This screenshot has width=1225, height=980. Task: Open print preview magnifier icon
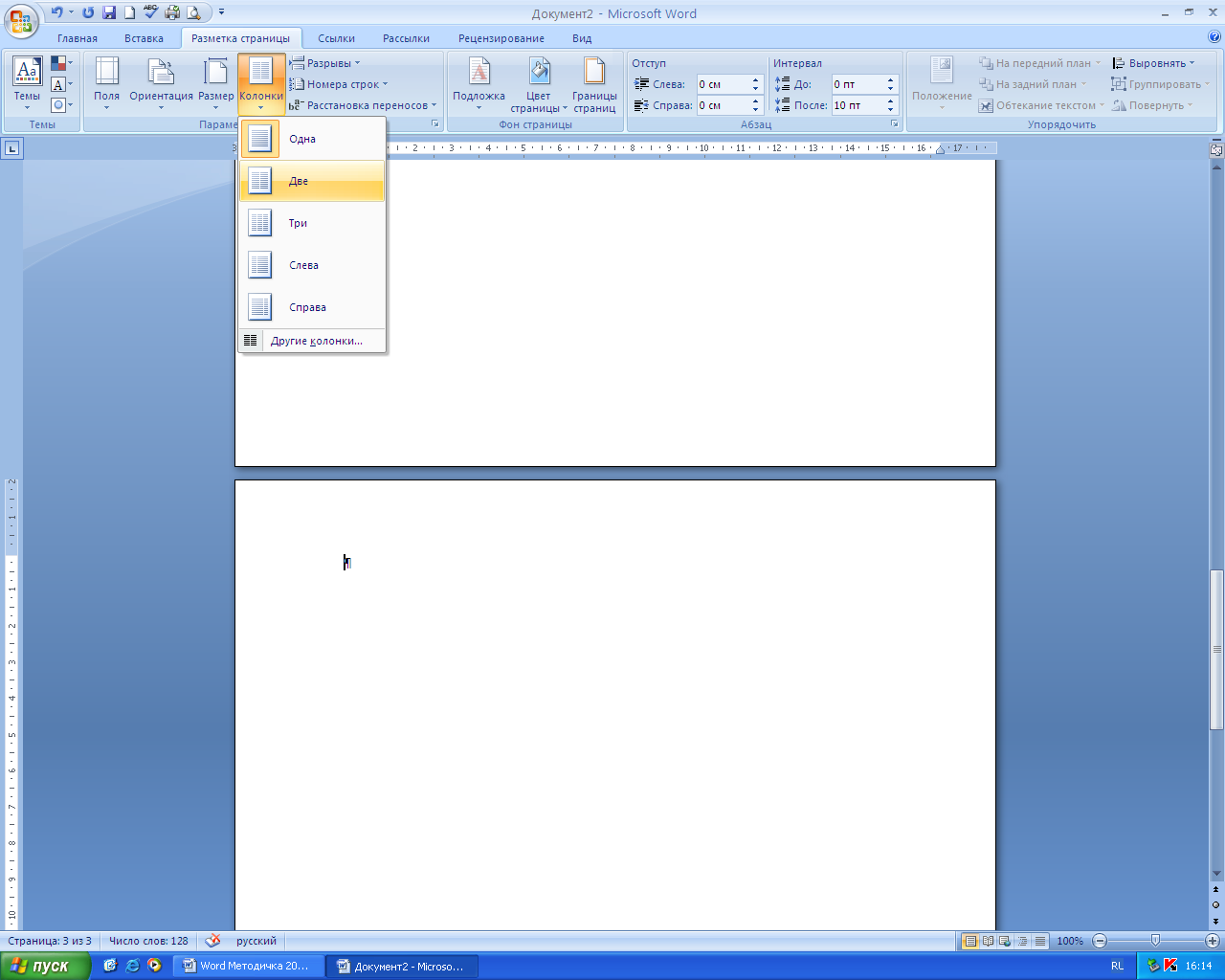(194, 12)
